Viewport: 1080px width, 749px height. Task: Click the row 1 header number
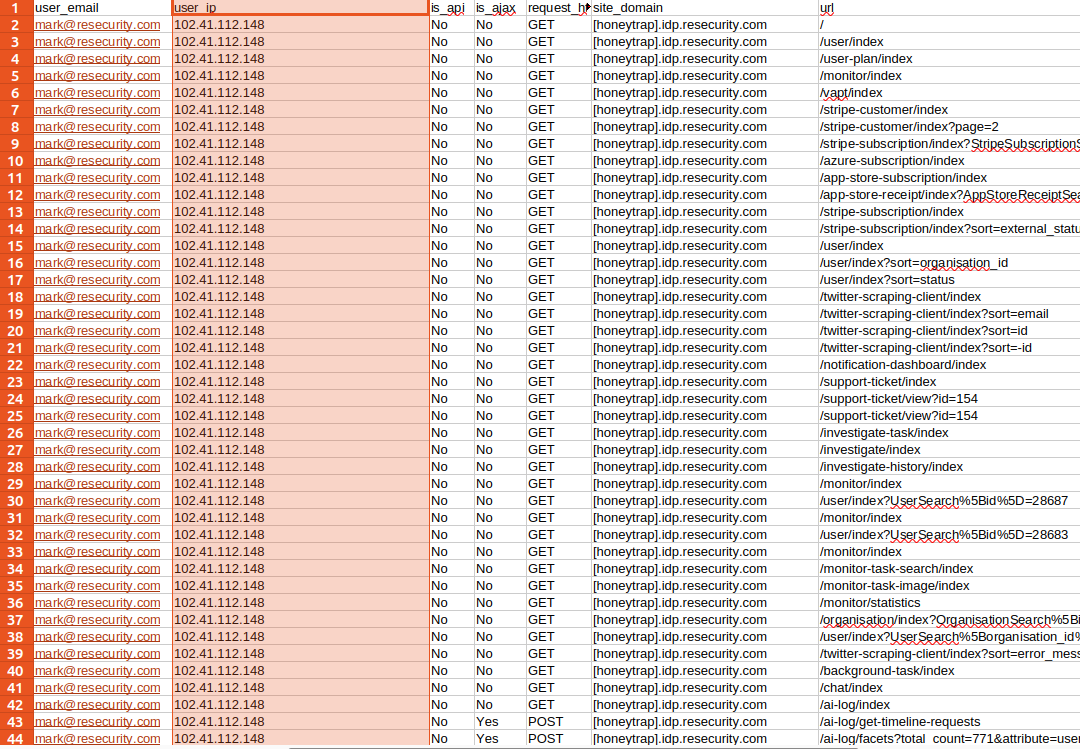[x=15, y=8]
